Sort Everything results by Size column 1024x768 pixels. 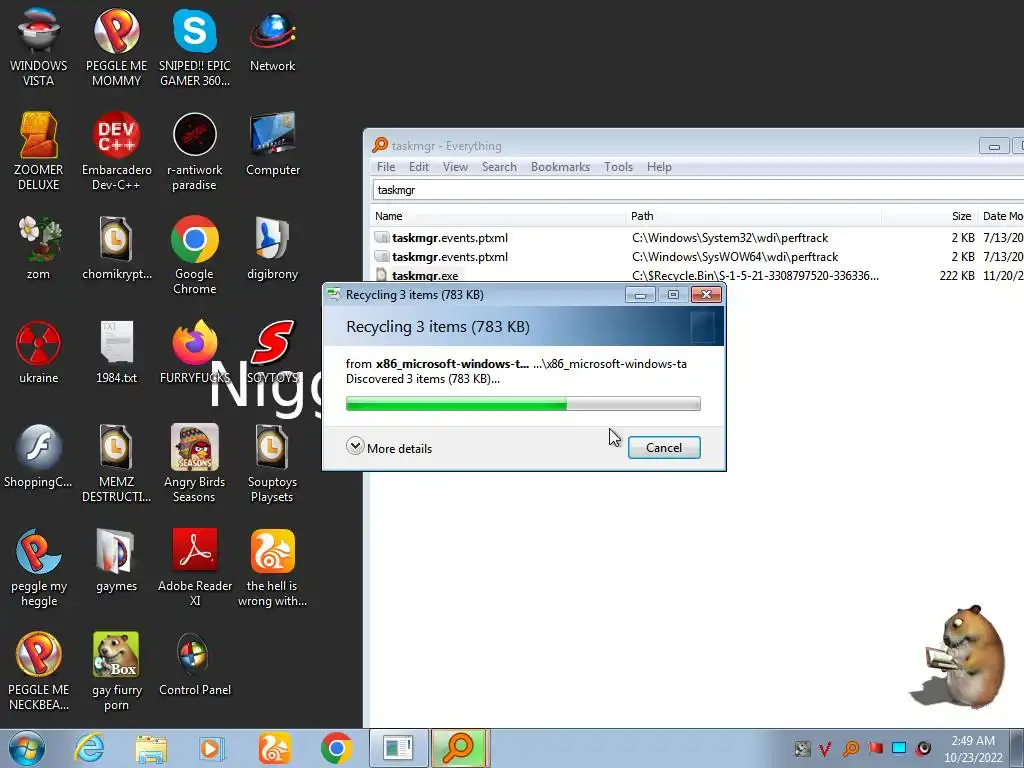(929, 216)
